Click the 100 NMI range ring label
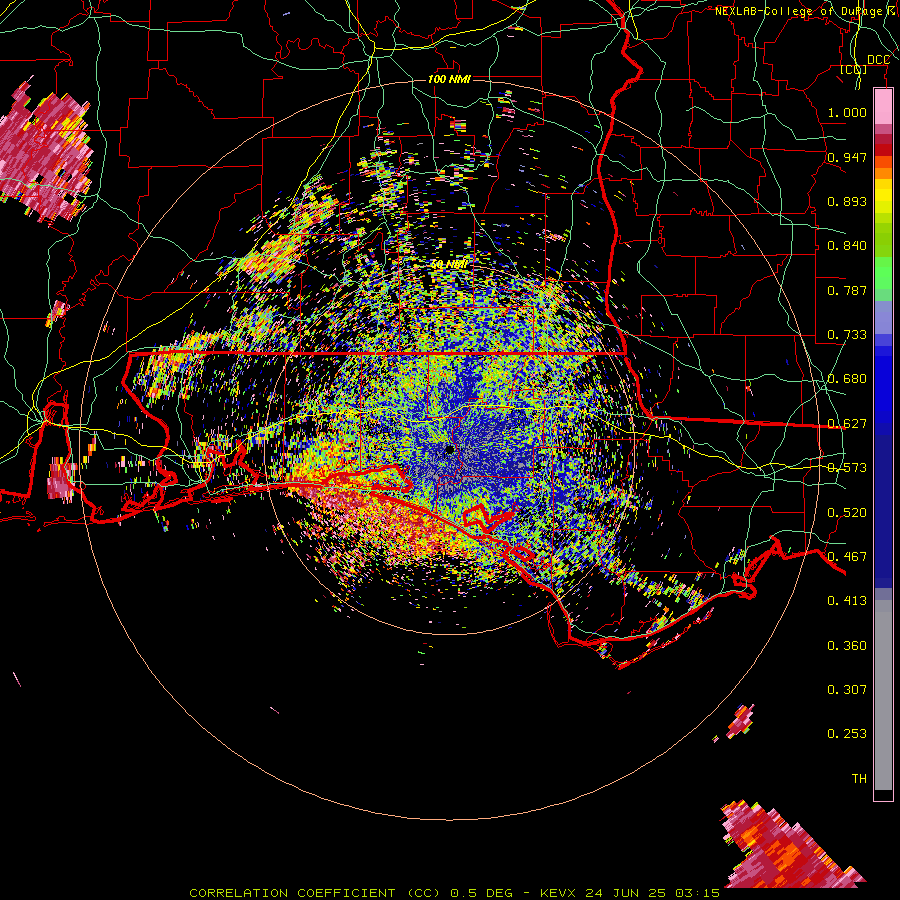Screen dimensions: 900x900 [449, 79]
